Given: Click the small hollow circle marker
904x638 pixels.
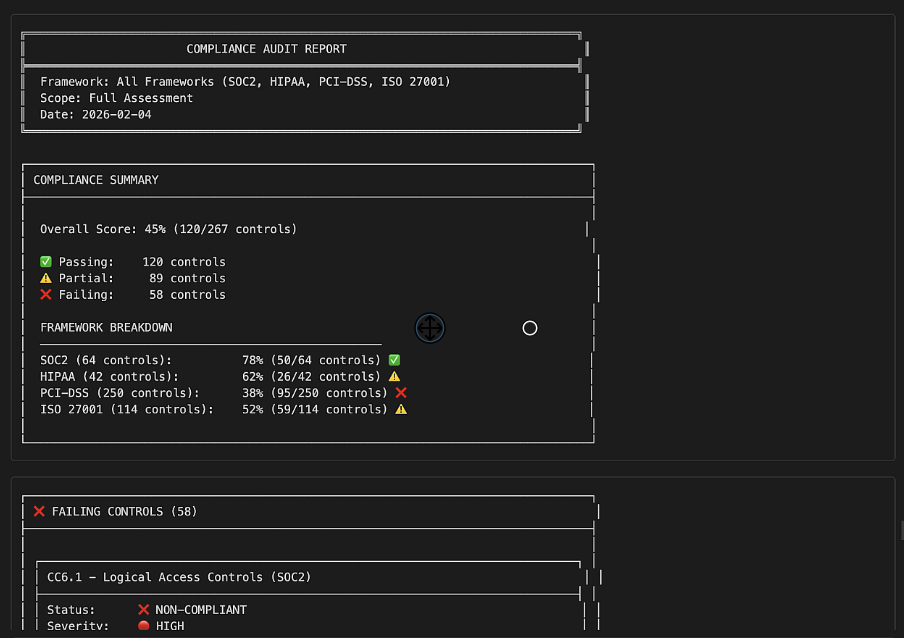Looking at the screenshot, I should [x=530, y=328].
